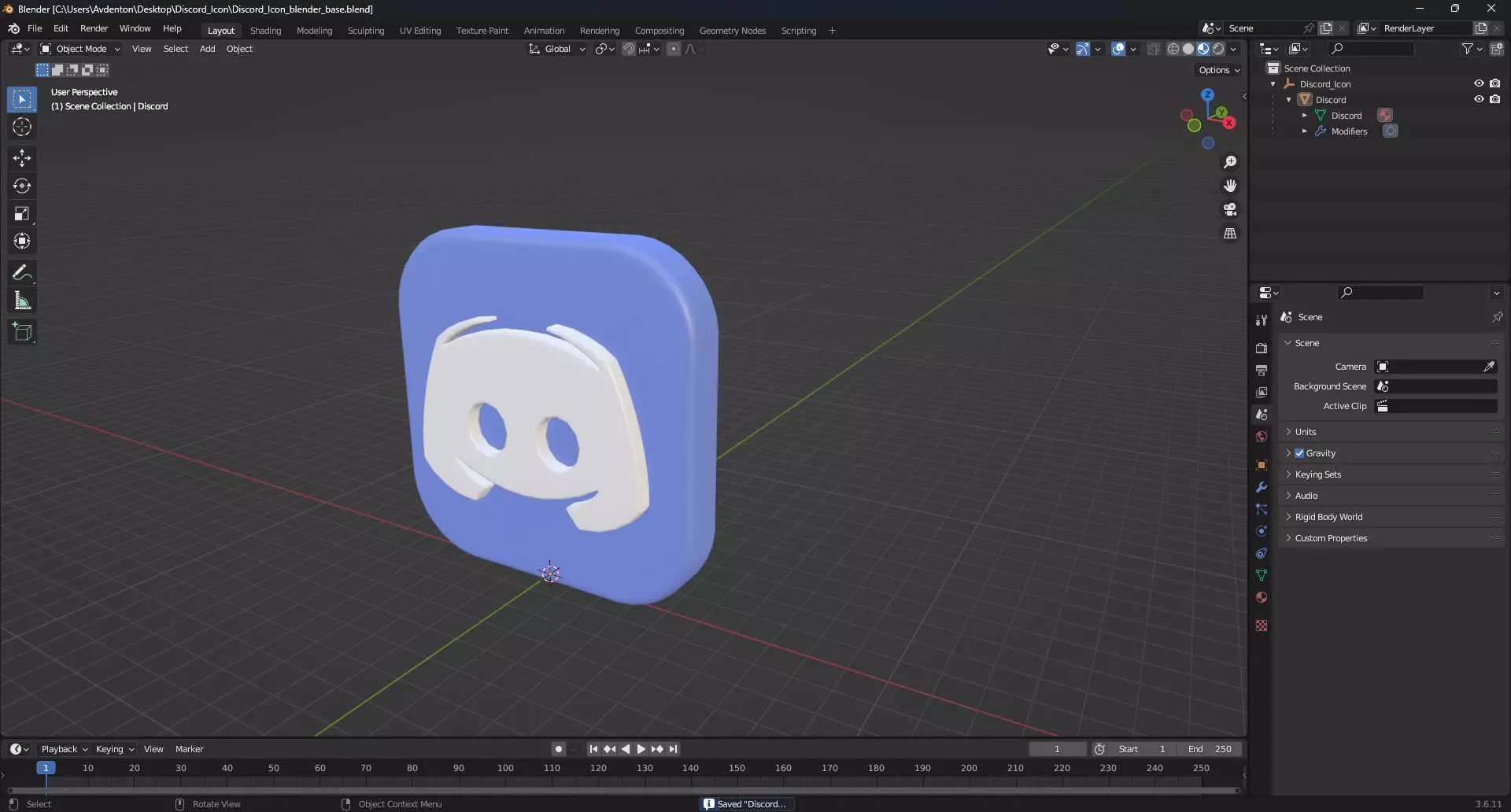Open Global transform orientation dropdown
The width and height of the screenshot is (1511, 812).
[557, 49]
